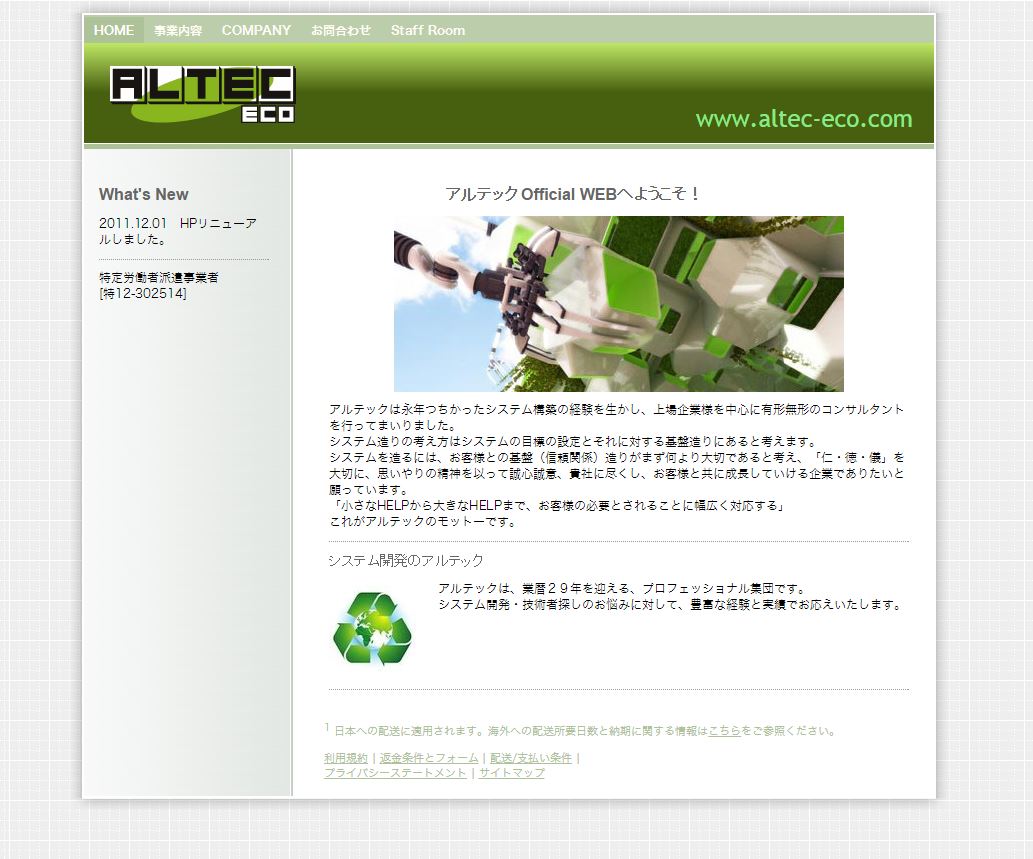The height and width of the screenshot is (859, 1033).
Task: Open the COMPANY page
Action: pos(256,30)
